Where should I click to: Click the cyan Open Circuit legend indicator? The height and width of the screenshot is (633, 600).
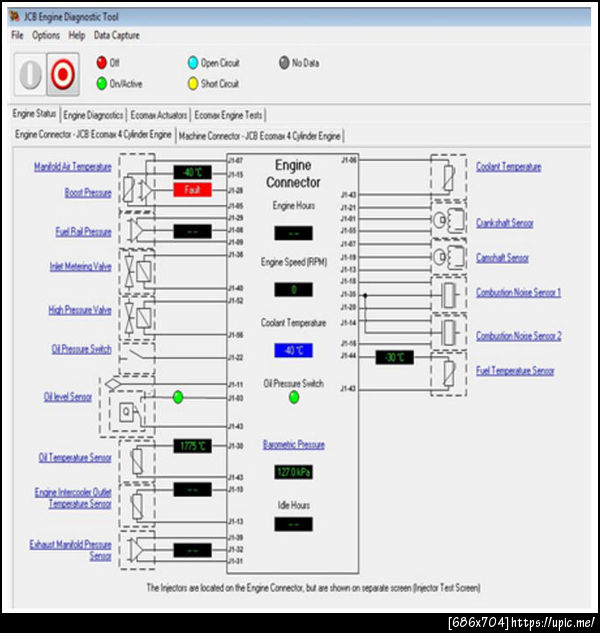pyautogui.click(x=193, y=63)
